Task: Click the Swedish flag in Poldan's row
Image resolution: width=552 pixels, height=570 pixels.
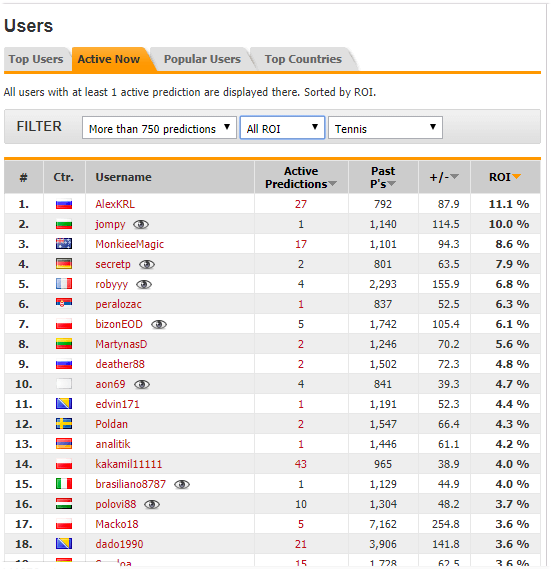Action: tap(64, 424)
